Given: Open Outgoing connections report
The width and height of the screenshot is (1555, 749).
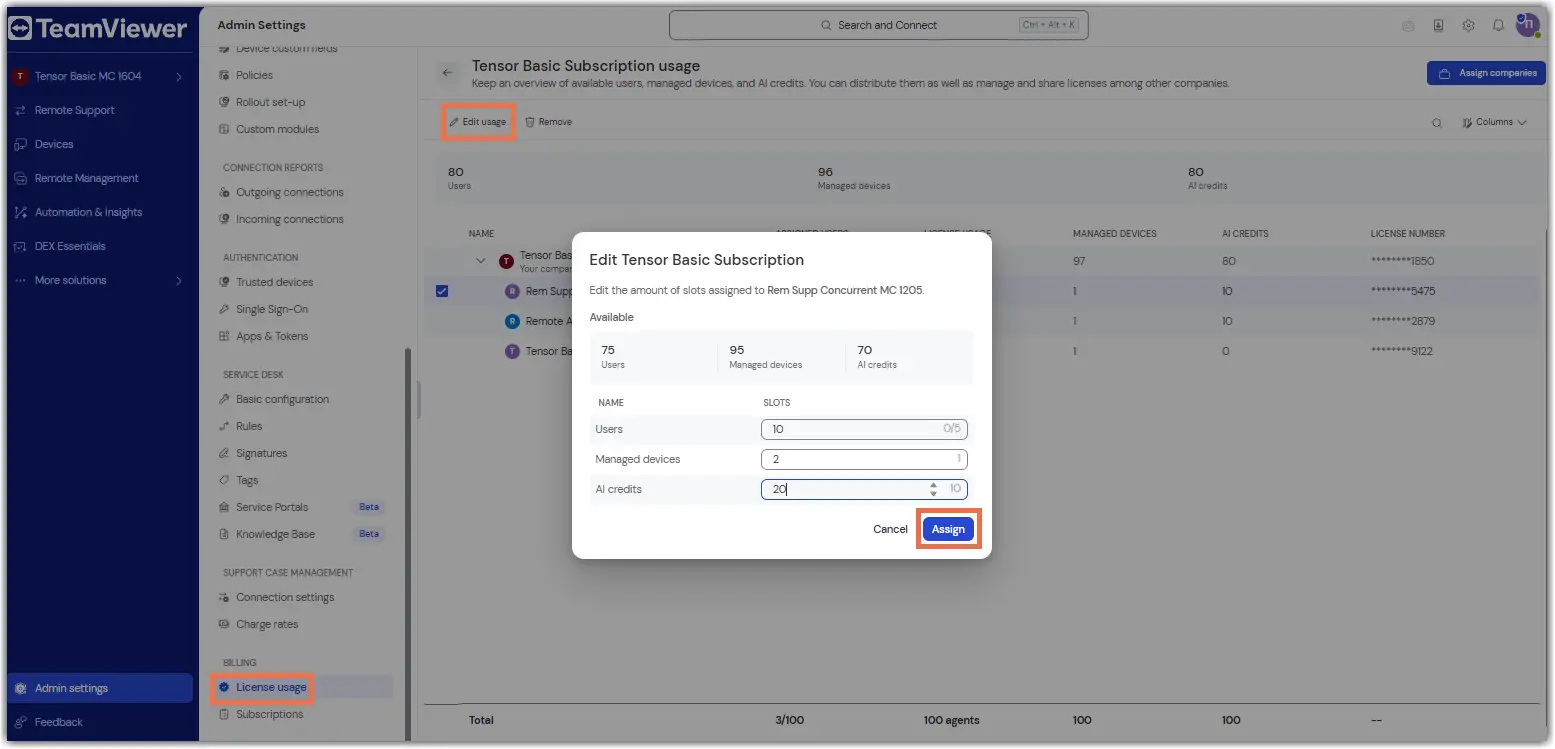Looking at the screenshot, I should [x=289, y=192].
